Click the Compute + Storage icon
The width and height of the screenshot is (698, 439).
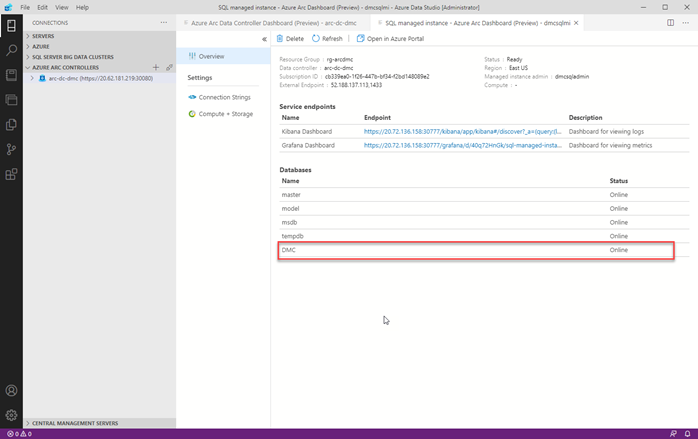click(x=192, y=114)
